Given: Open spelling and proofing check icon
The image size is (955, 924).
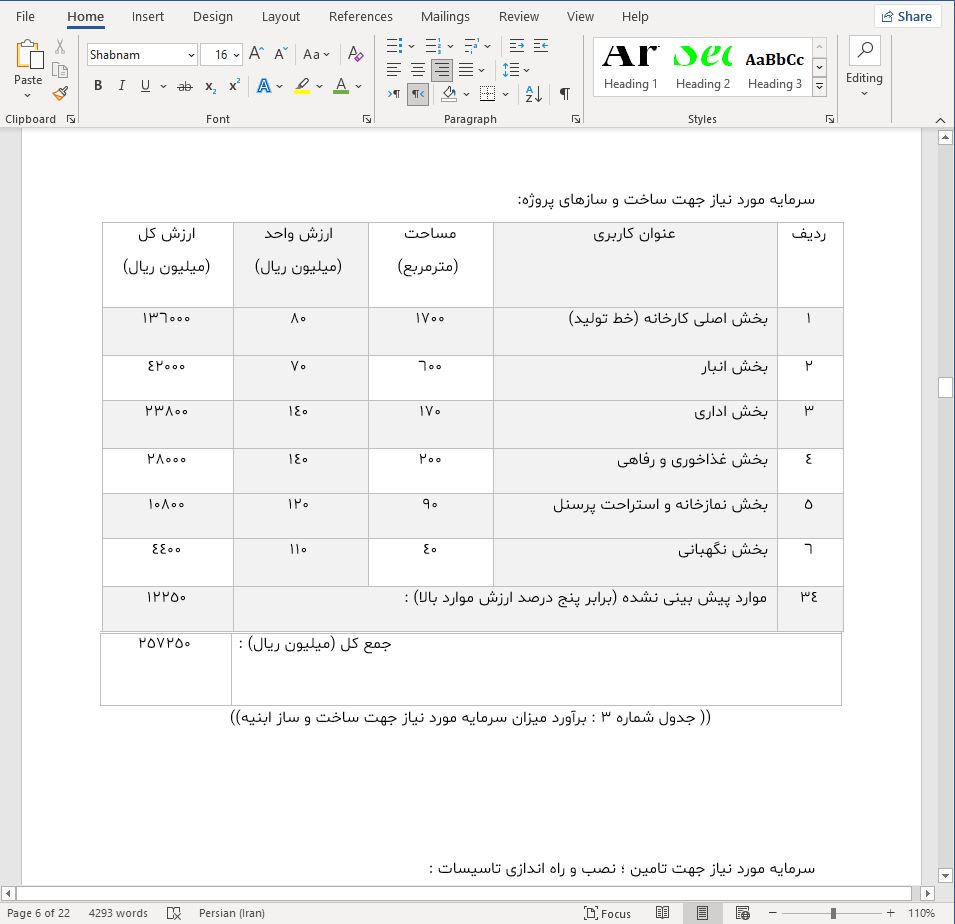Looking at the screenshot, I should point(174,913).
